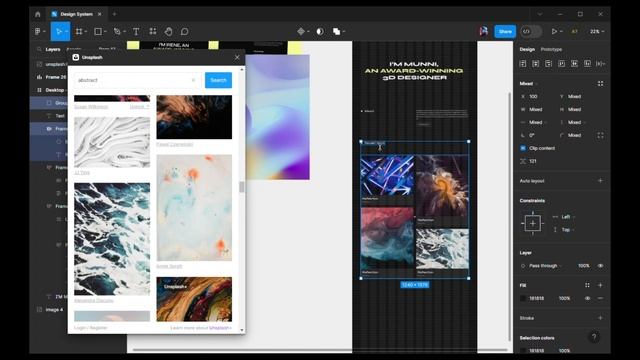Select the Rectangle shape tool
This screenshot has height=360, width=640.
point(98,31)
